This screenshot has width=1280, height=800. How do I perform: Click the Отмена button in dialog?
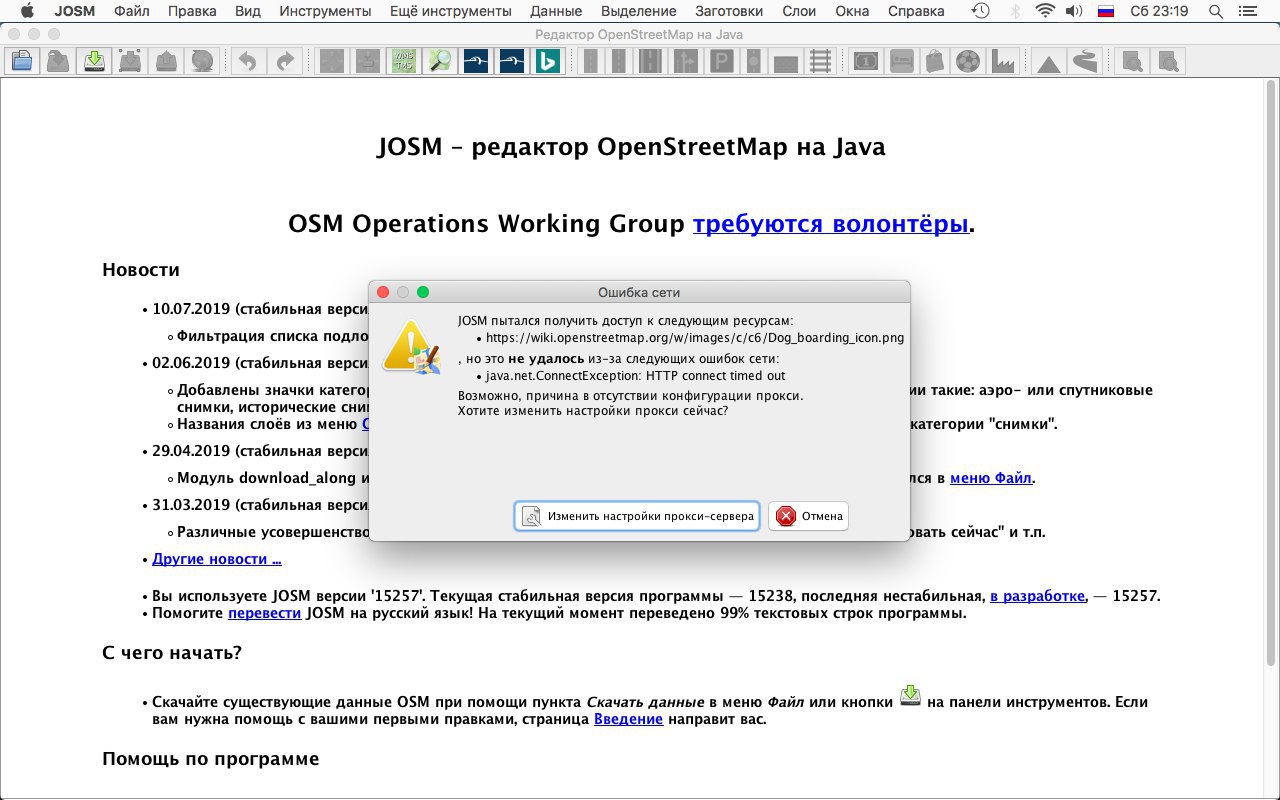[808, 516]
